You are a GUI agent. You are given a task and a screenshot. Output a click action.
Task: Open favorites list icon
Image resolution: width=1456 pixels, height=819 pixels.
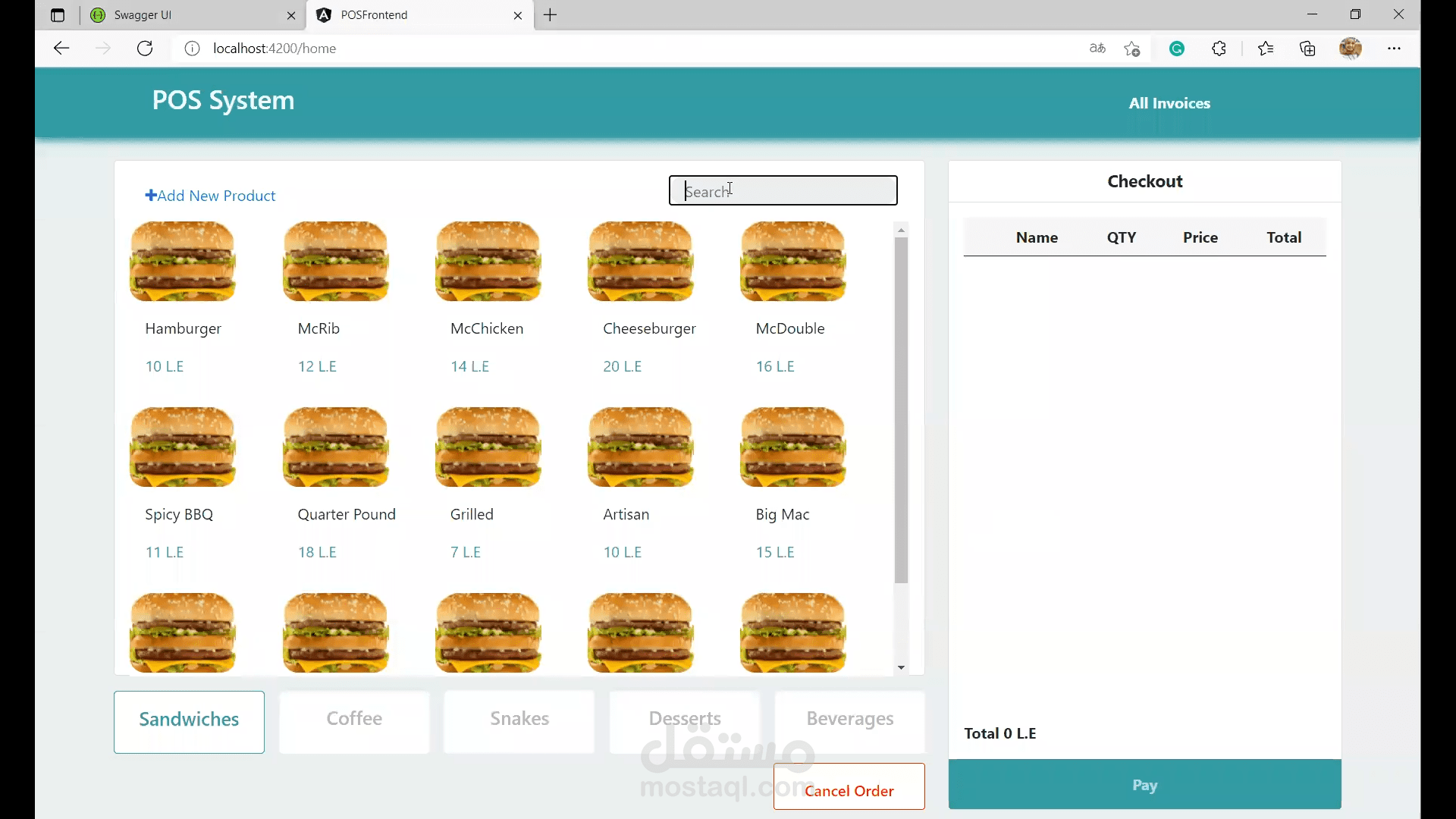[1266, 49]
